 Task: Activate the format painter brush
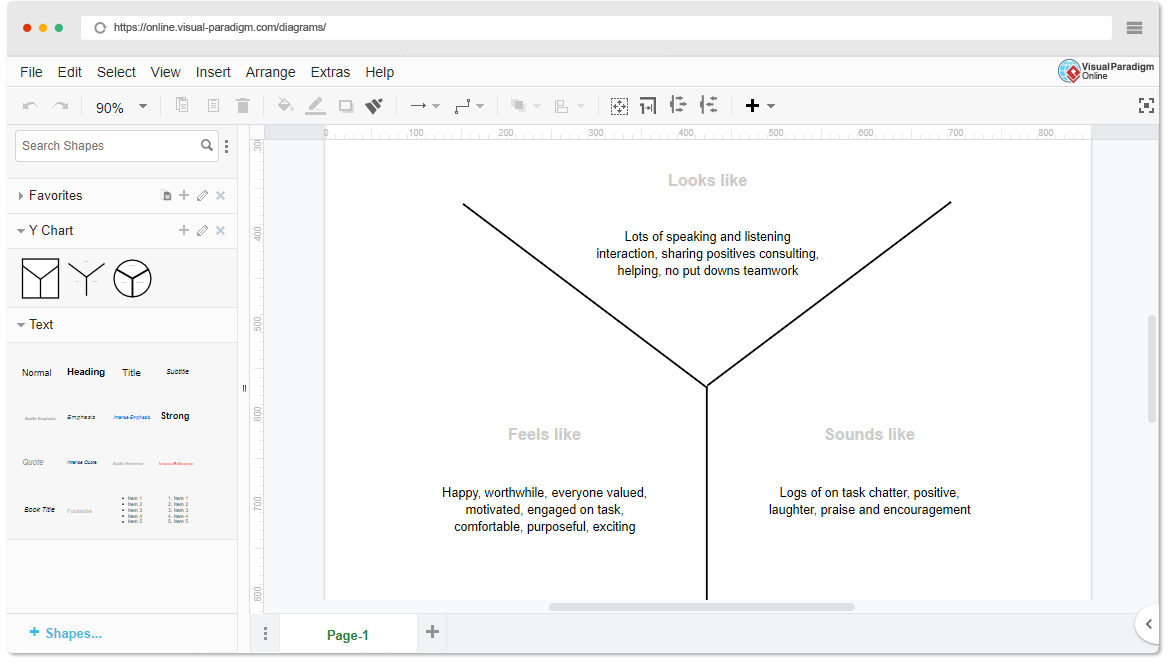pyautogui.click(x=374, y=106)
